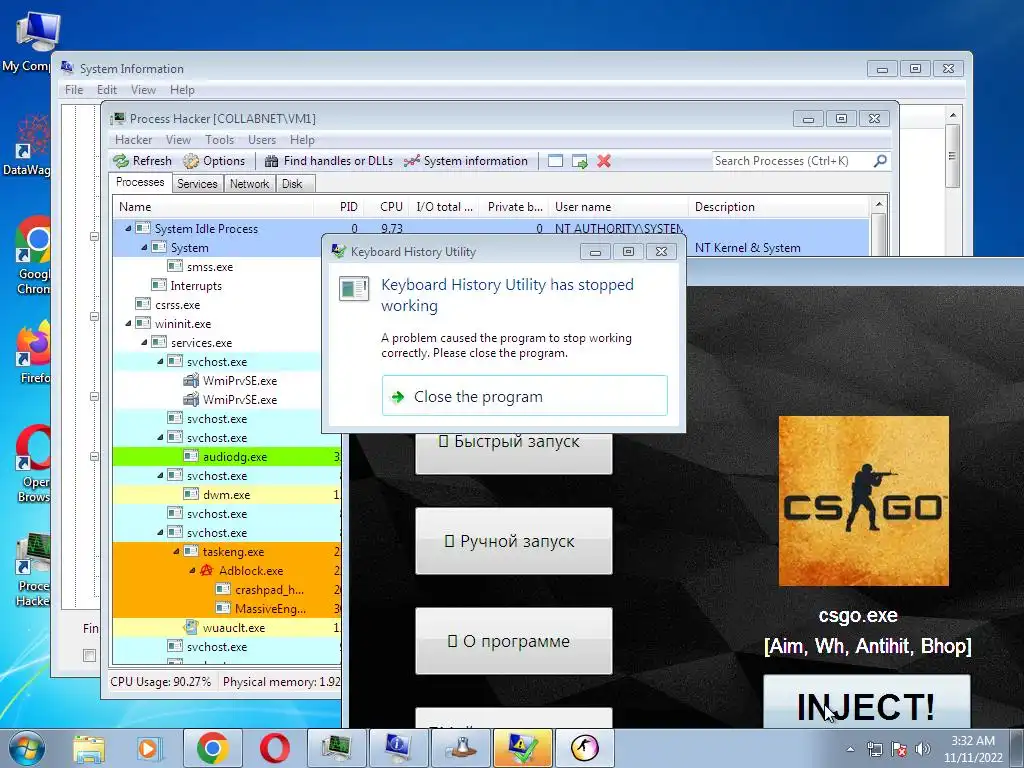Click System Information vertical scrollbar up arrow

953,115
